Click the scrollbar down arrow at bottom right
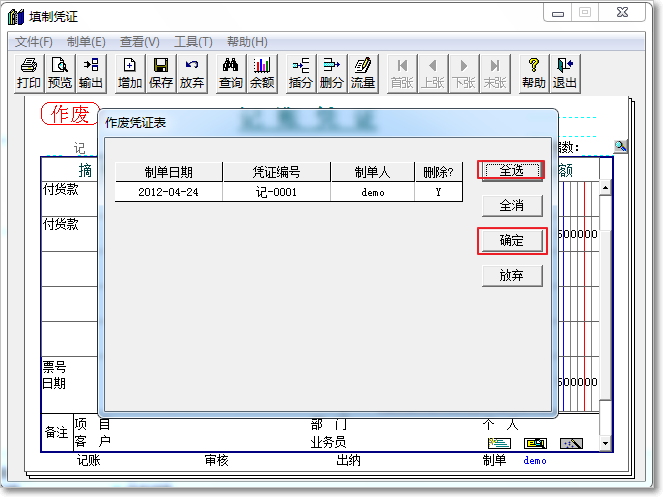This screenshot has width=663, height=497. (604, 442)
